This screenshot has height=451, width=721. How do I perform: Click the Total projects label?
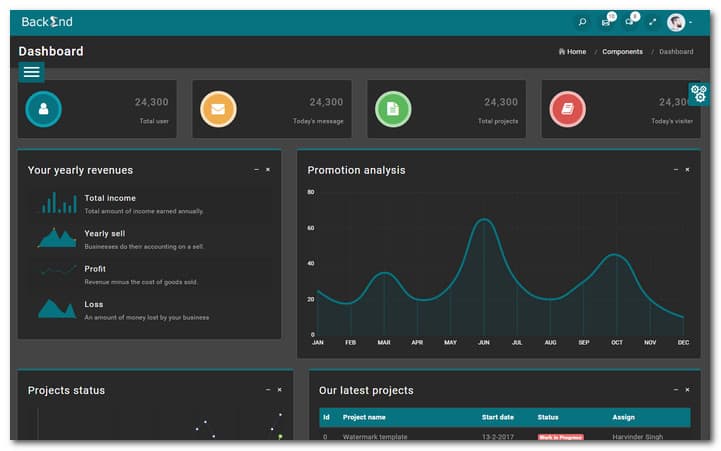[498, 121]
